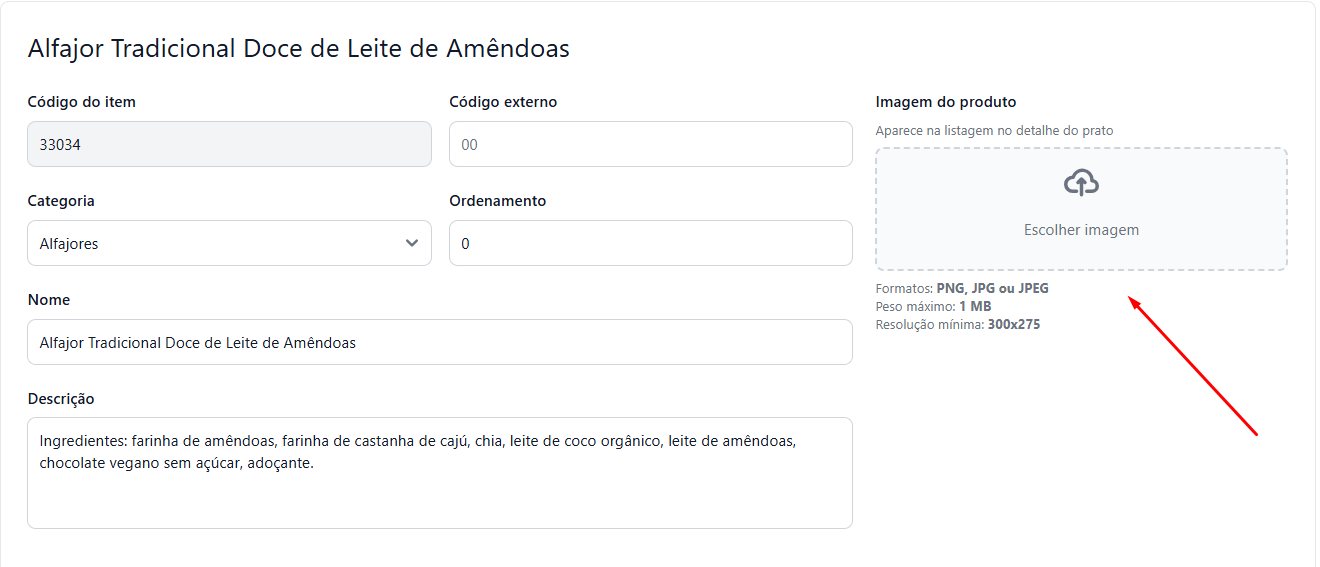Click the Código externo label
Screen dimensions: 1320x567
point(503,102)
